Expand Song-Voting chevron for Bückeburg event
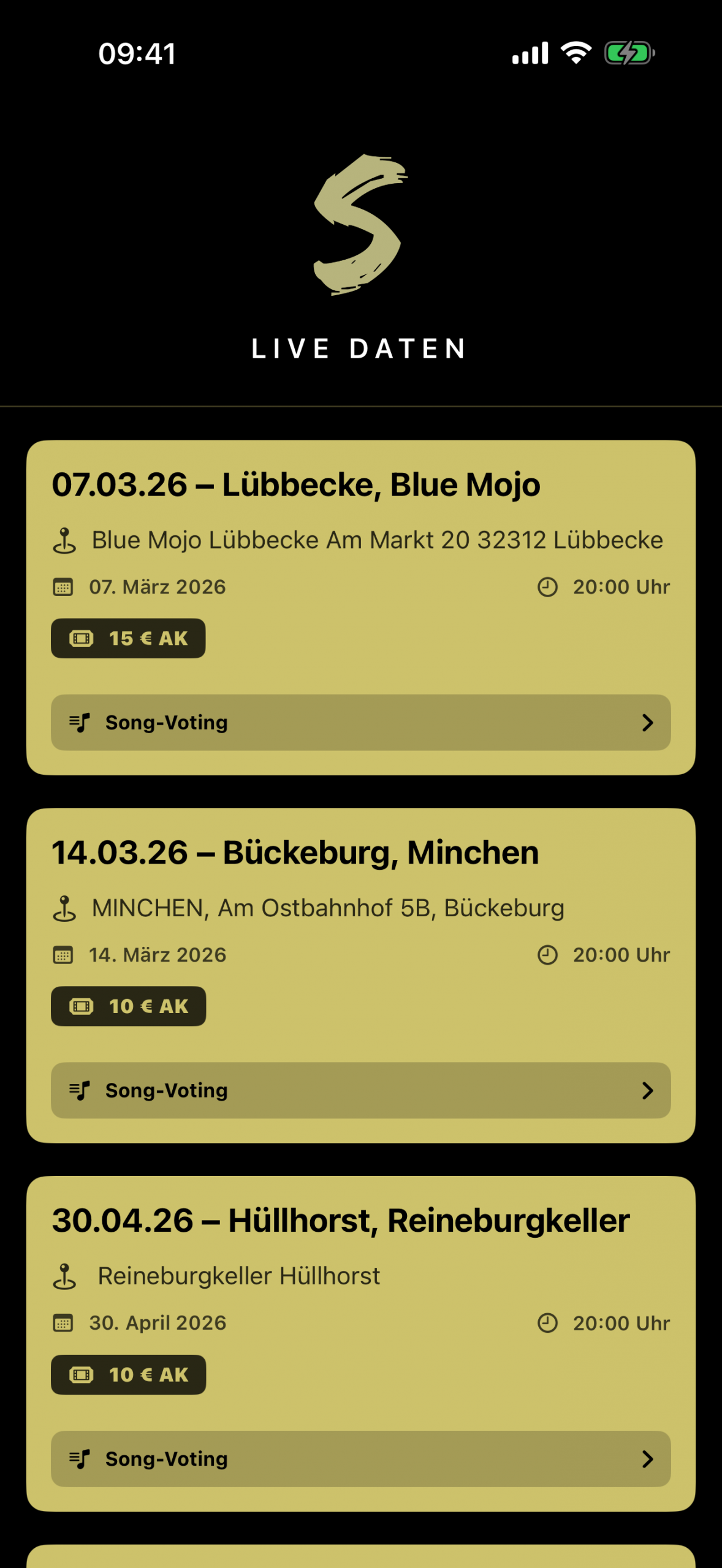722x1568 pixels. coord(647,1091)
